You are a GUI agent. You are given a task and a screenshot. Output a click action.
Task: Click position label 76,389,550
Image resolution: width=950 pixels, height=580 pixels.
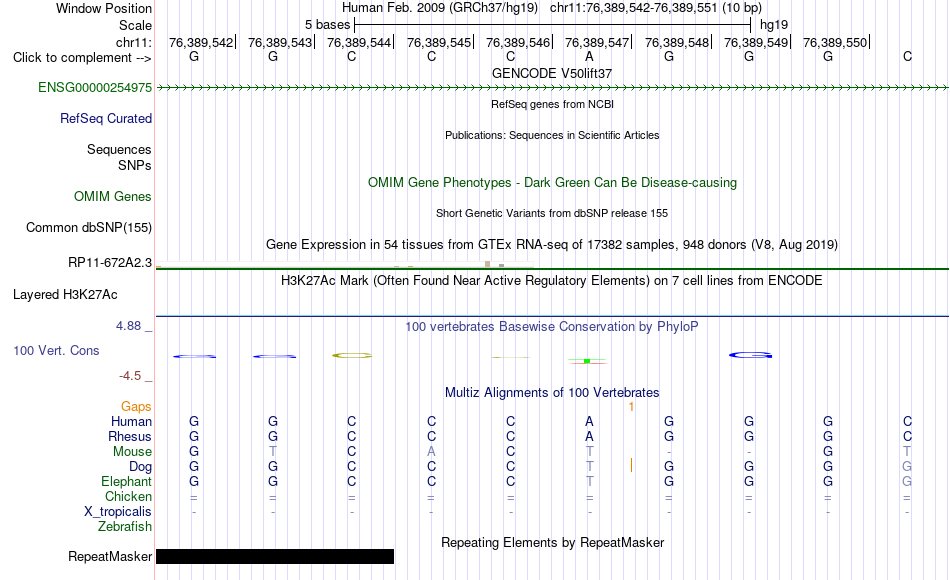pos(835,42)
